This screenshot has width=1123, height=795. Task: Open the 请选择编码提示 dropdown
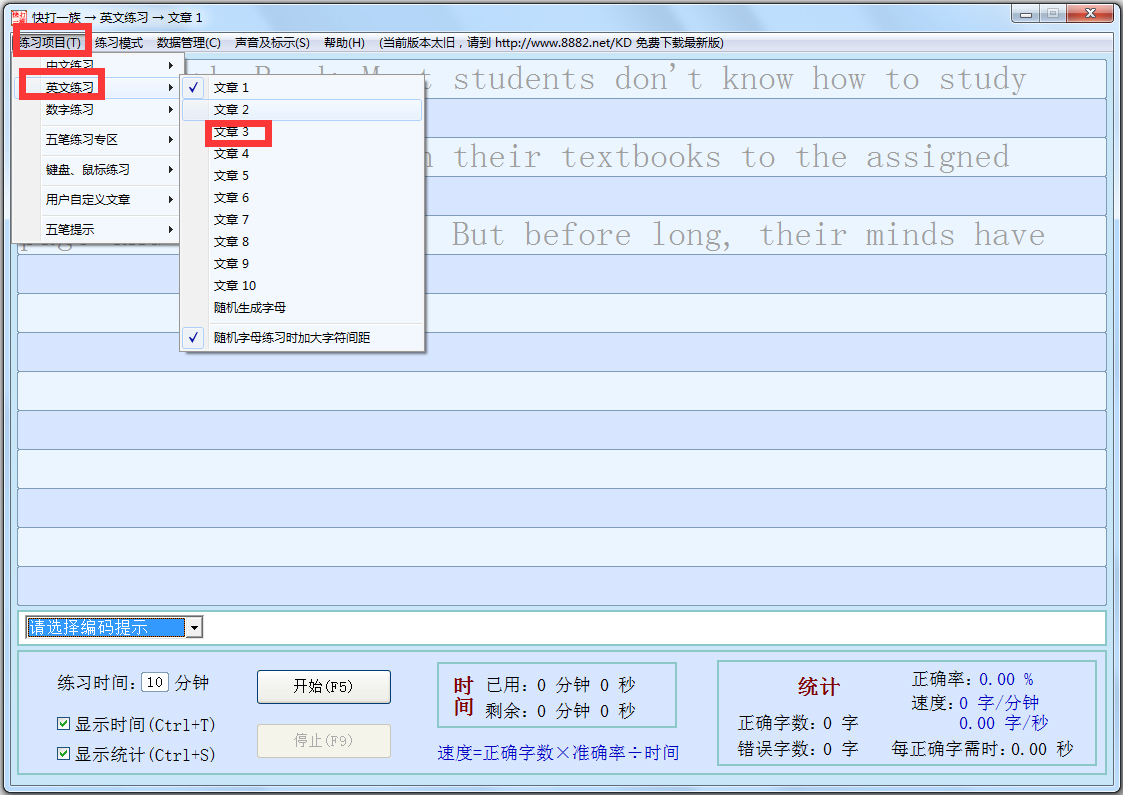coord(196,627)
